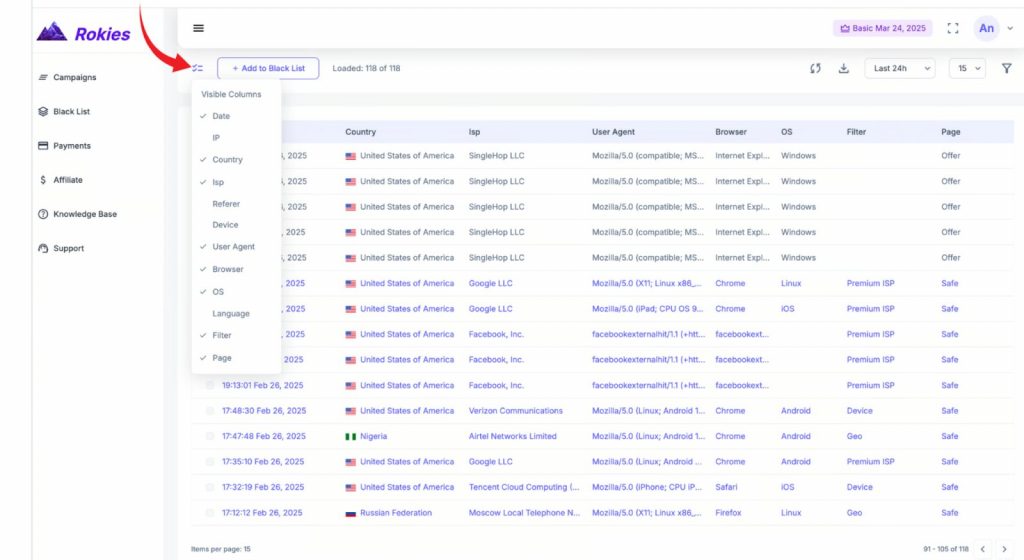Click the Rokies logo
The width and height of the screenshot is (1024, 560).
84,33
